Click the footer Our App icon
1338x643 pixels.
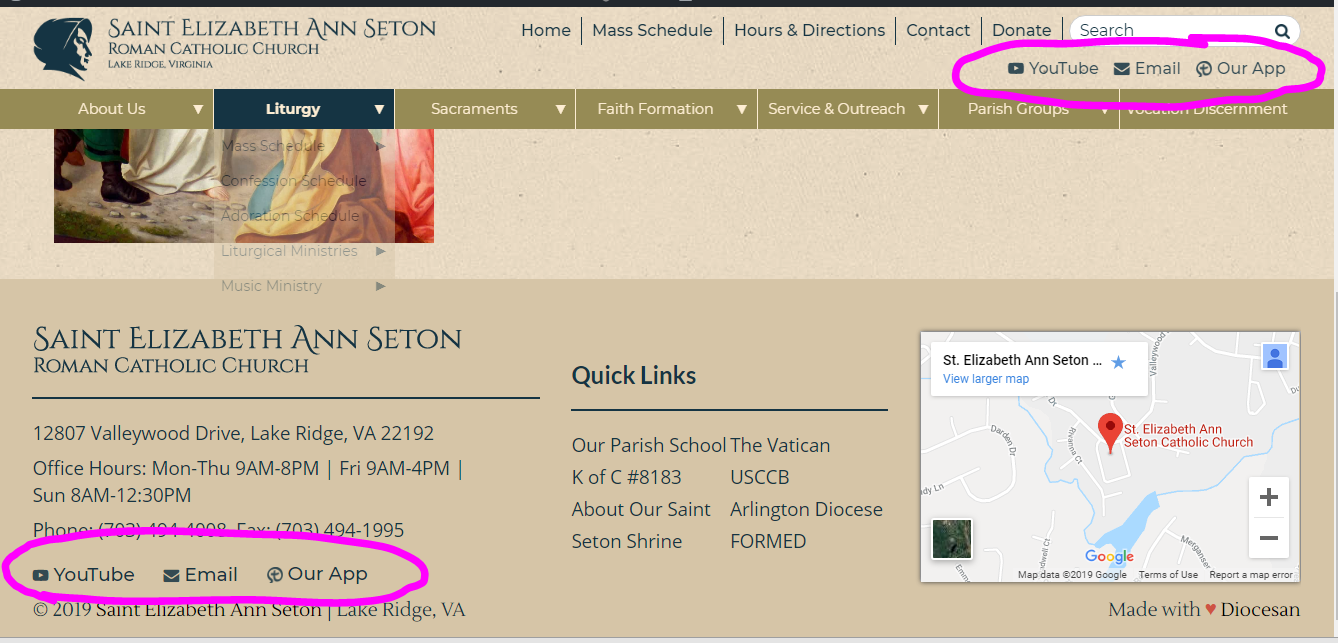point(275,575)
